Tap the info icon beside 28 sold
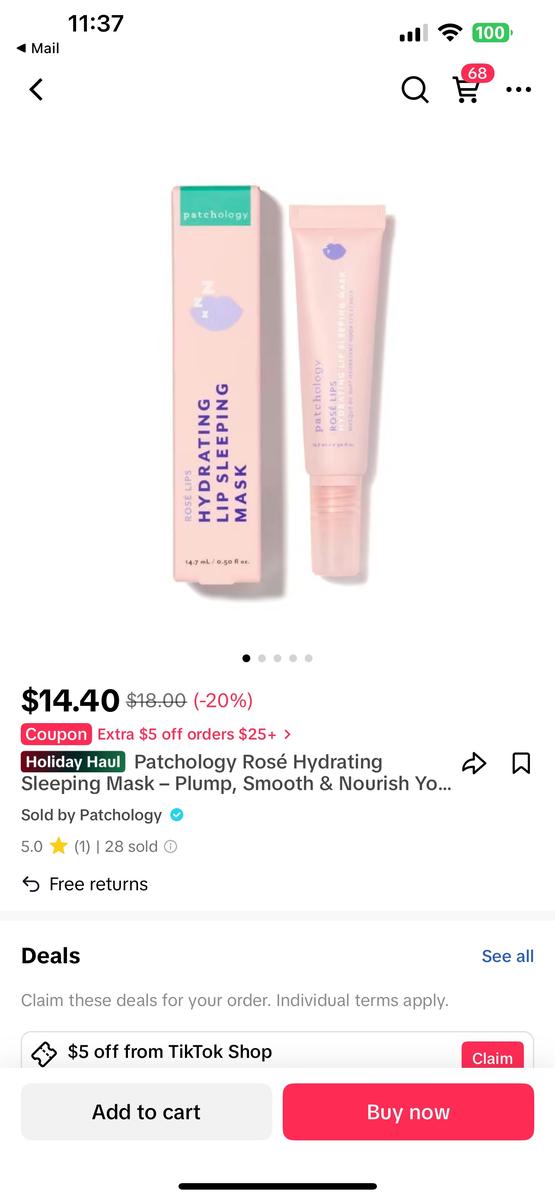 point(170,846)
